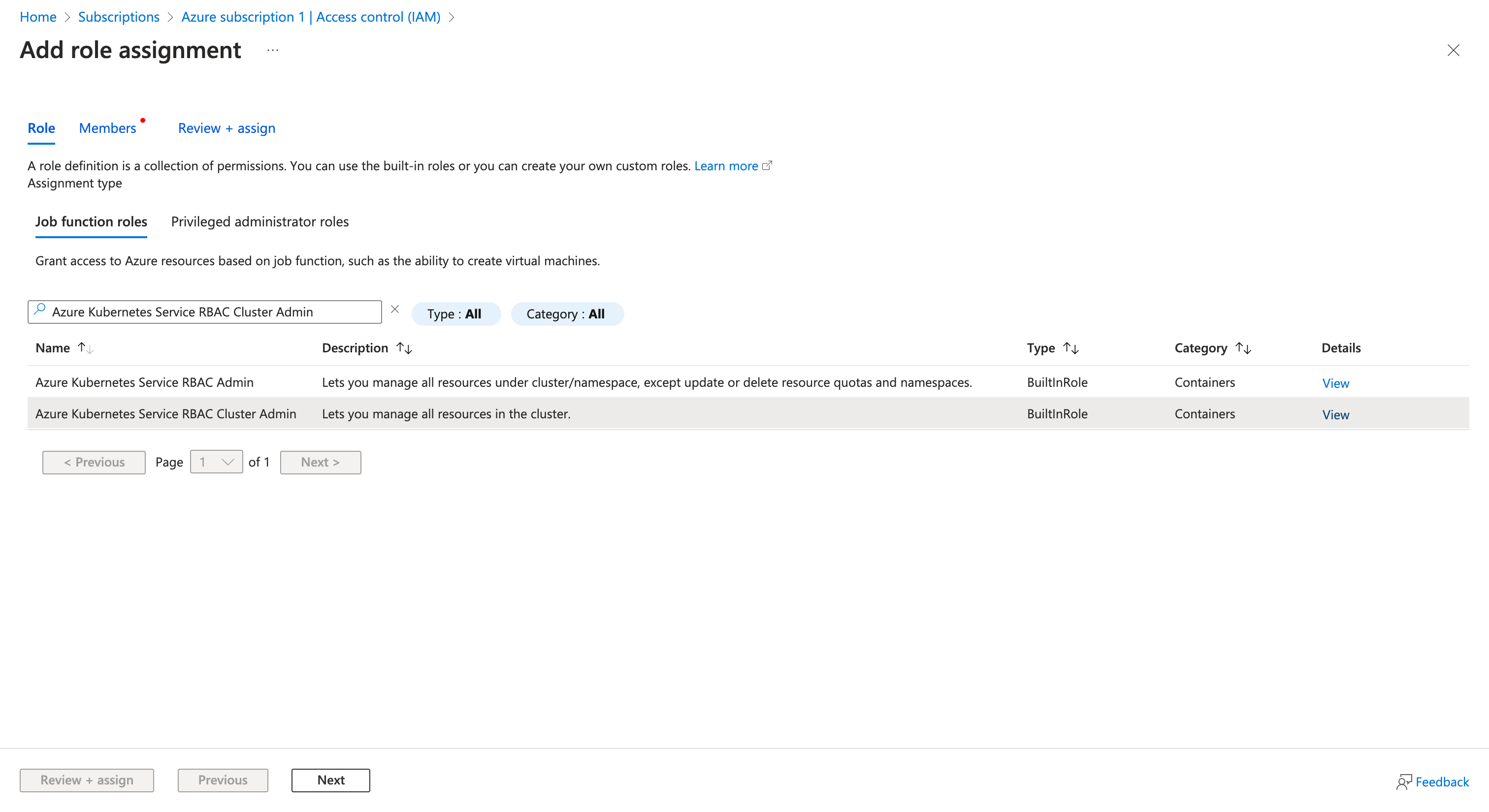This screenshot has width=1489, height=812.
Task: Sort the Type column using its arrow icon
Action: (1071, 347)
